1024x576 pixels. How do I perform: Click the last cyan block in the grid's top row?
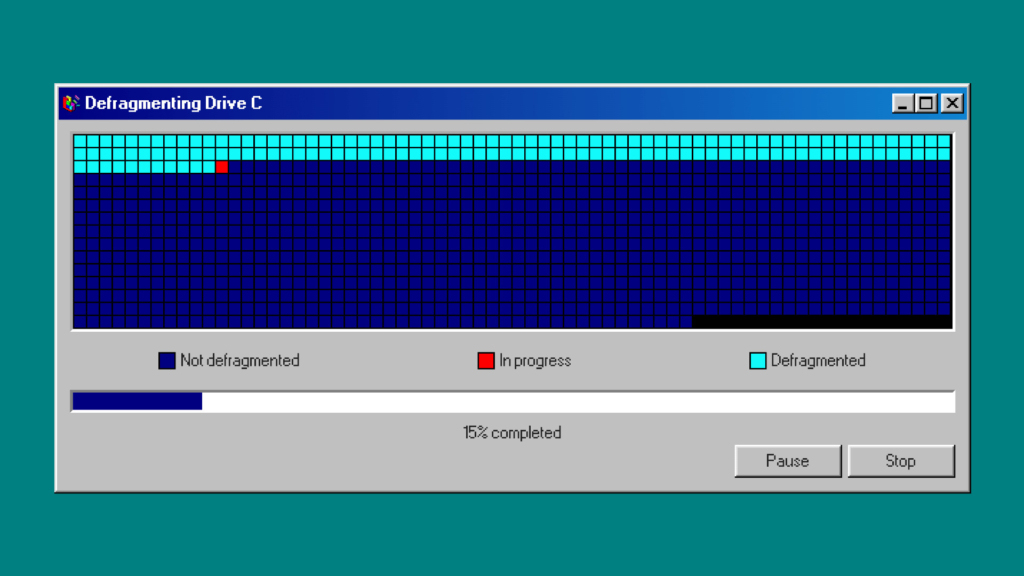[943, 141]
